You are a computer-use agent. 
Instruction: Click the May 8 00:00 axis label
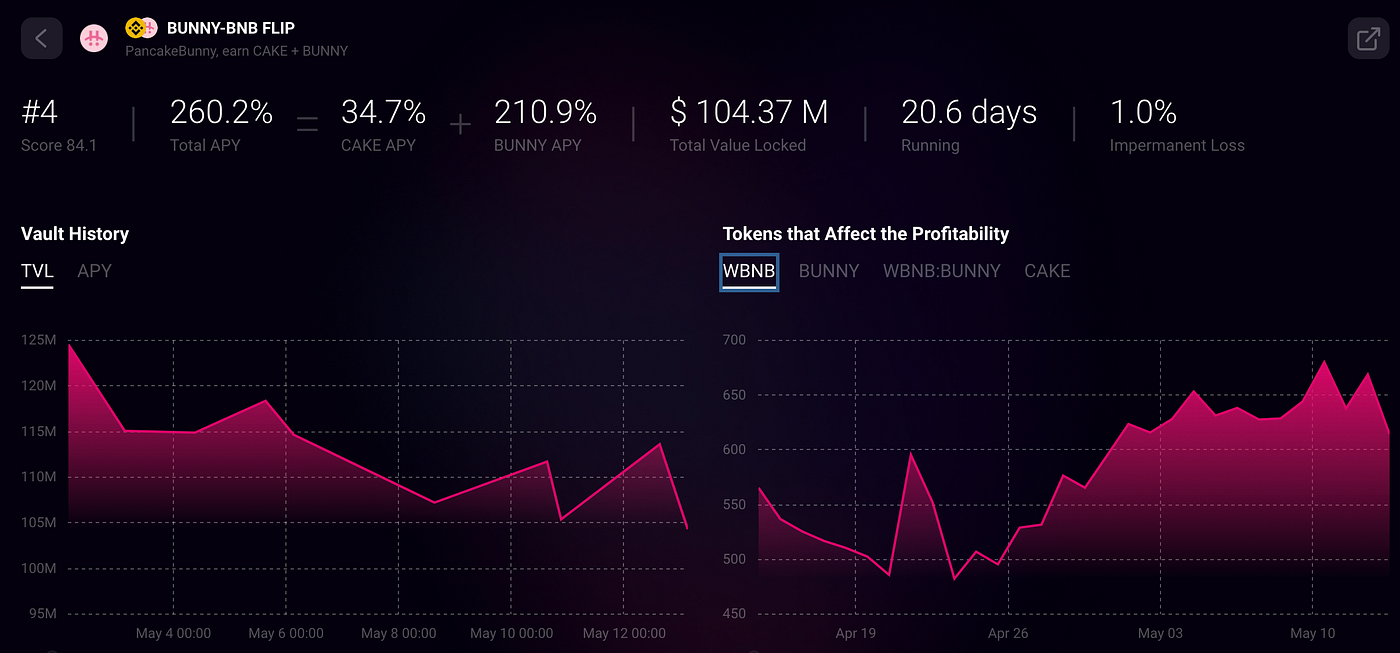point(398,633)
